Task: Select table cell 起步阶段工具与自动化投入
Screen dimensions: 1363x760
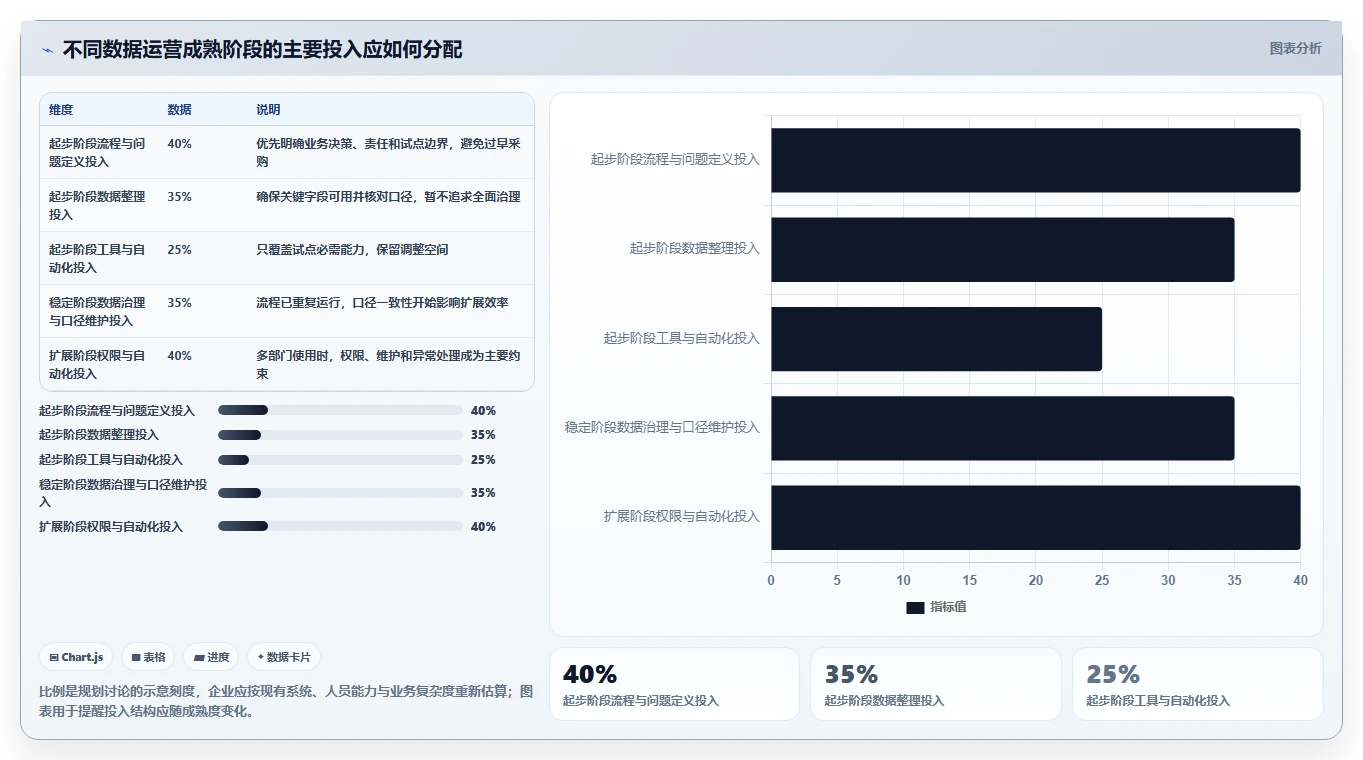Action: pyautogui.click(x=97, y=258)
